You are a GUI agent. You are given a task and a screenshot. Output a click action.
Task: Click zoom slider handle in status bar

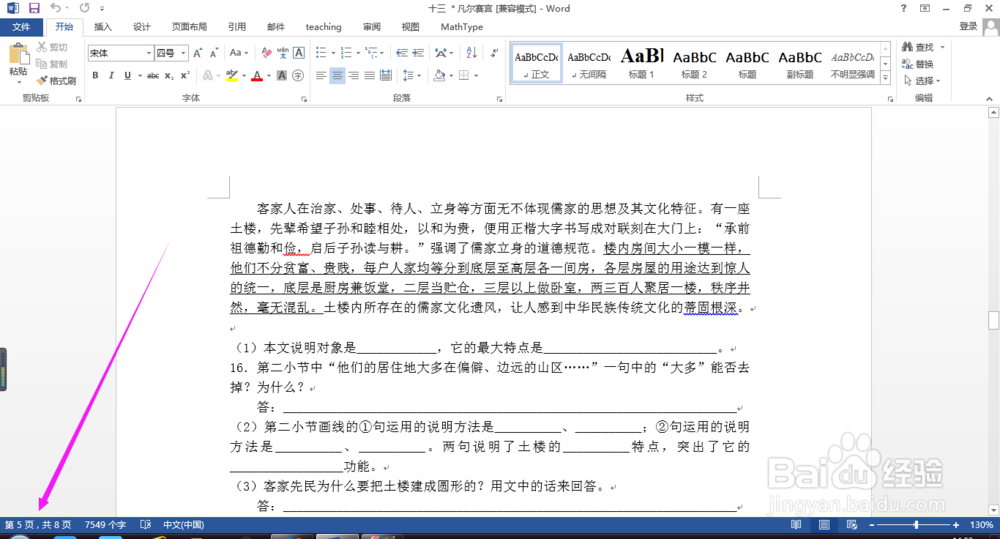click(x=916, y=524)
